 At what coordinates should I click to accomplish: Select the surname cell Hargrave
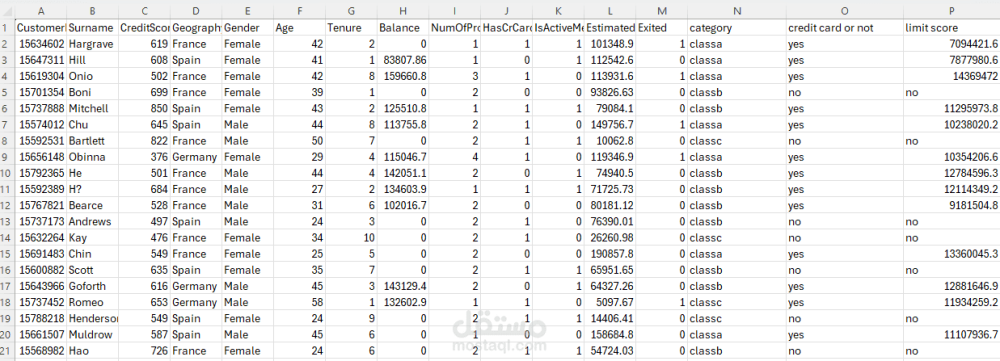[x=92, y=44]
